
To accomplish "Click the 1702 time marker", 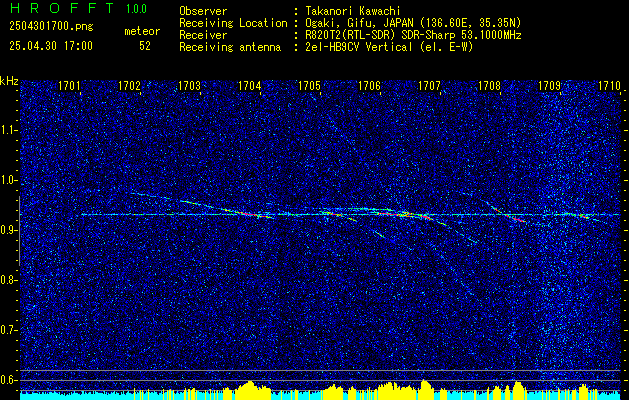I will [x=130, y=85].
